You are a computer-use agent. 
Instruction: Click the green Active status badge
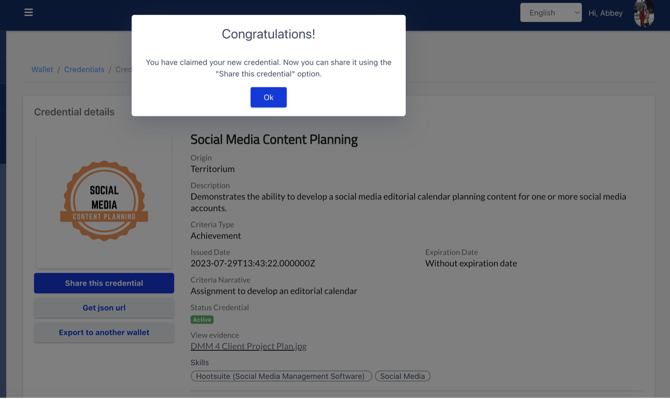point(202,320)
